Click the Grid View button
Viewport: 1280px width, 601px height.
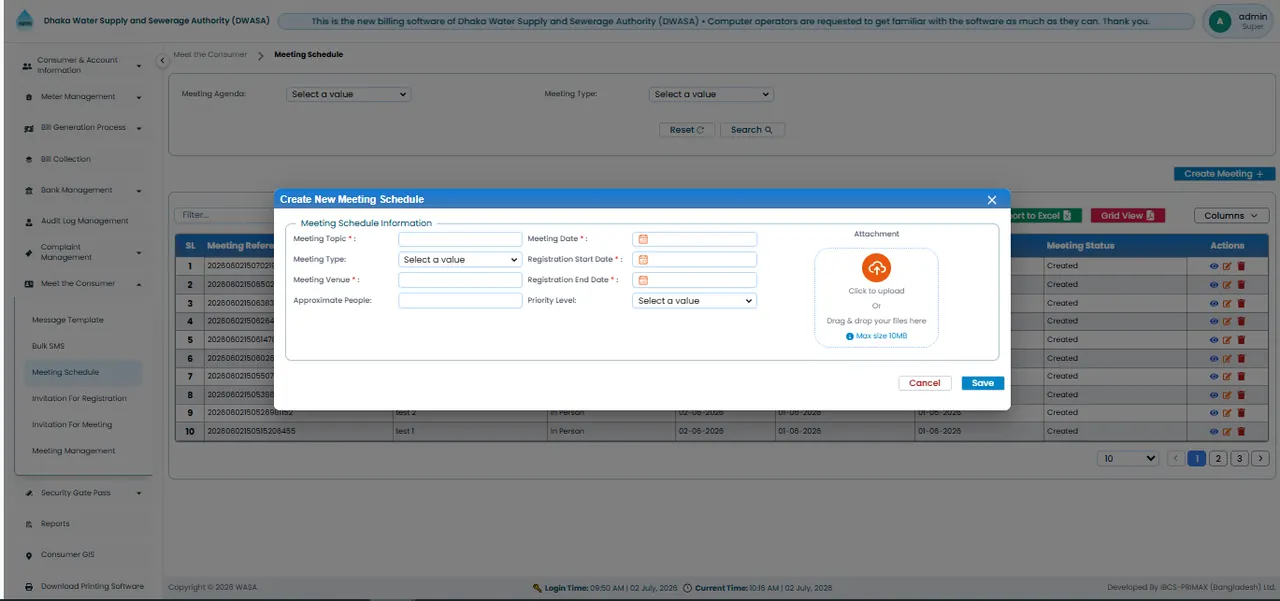point(1127,215)
